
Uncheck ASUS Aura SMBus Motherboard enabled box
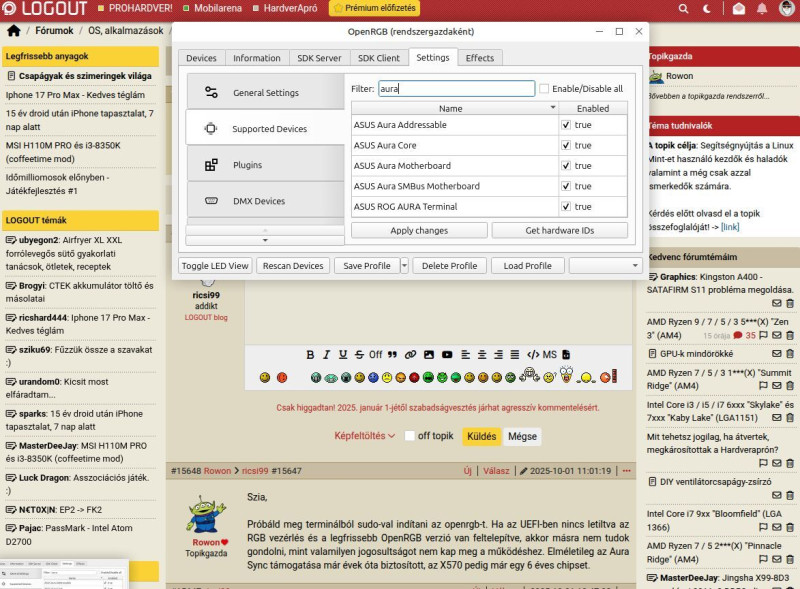click(565, 186)
